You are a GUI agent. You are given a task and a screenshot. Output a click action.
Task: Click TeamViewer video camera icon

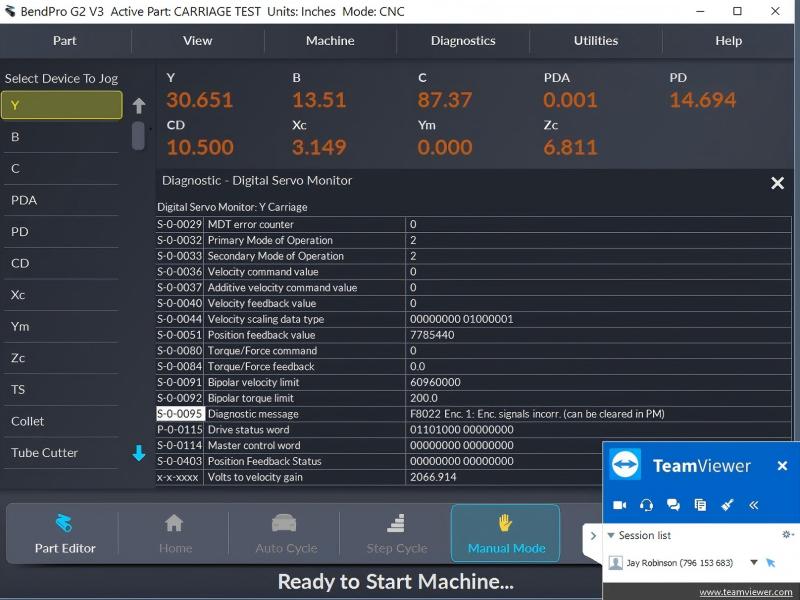619,505
